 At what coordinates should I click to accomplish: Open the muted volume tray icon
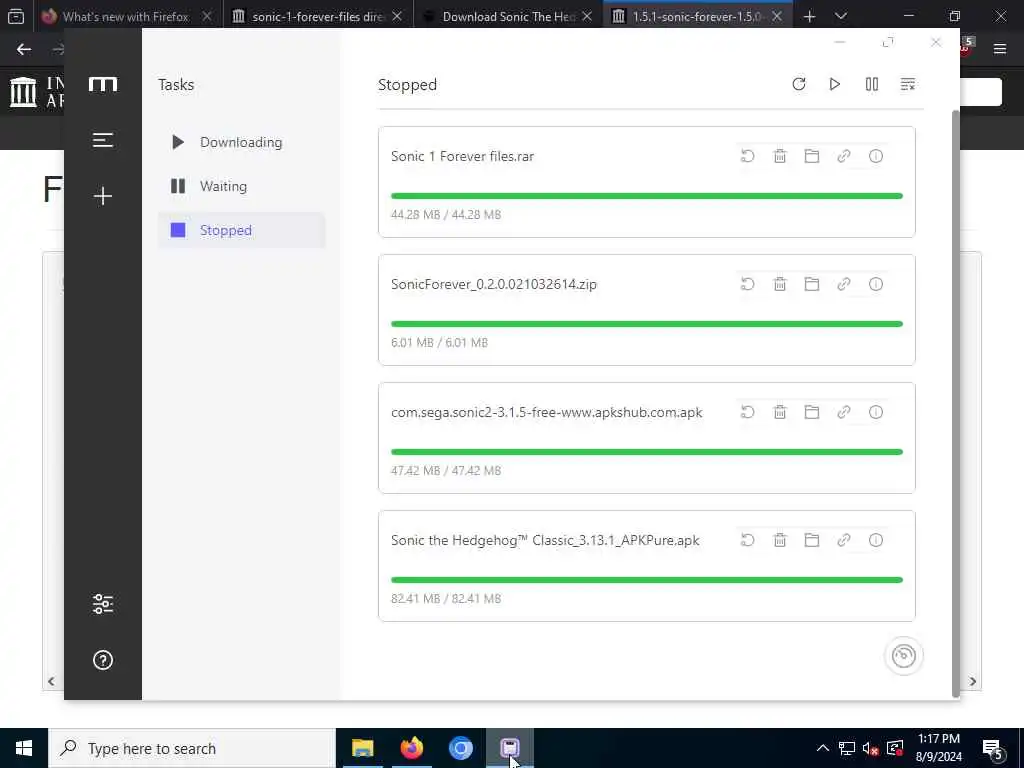click(870, 748)
